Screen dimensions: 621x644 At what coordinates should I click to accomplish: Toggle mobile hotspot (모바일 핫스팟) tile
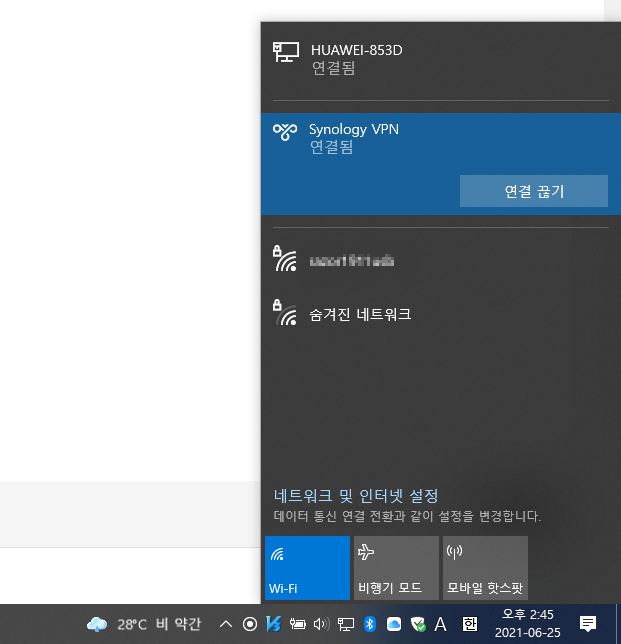(485, 568)
